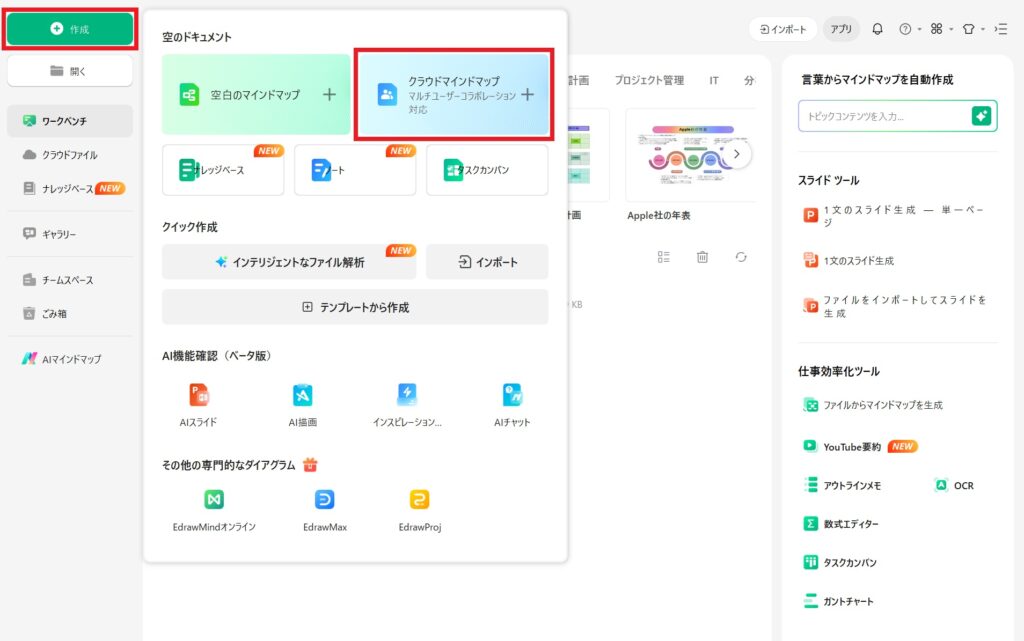The width and height of the screenshot is (1024, 641).
Task: Click the refresh icon in file list
Action: (x=741, y=257)
